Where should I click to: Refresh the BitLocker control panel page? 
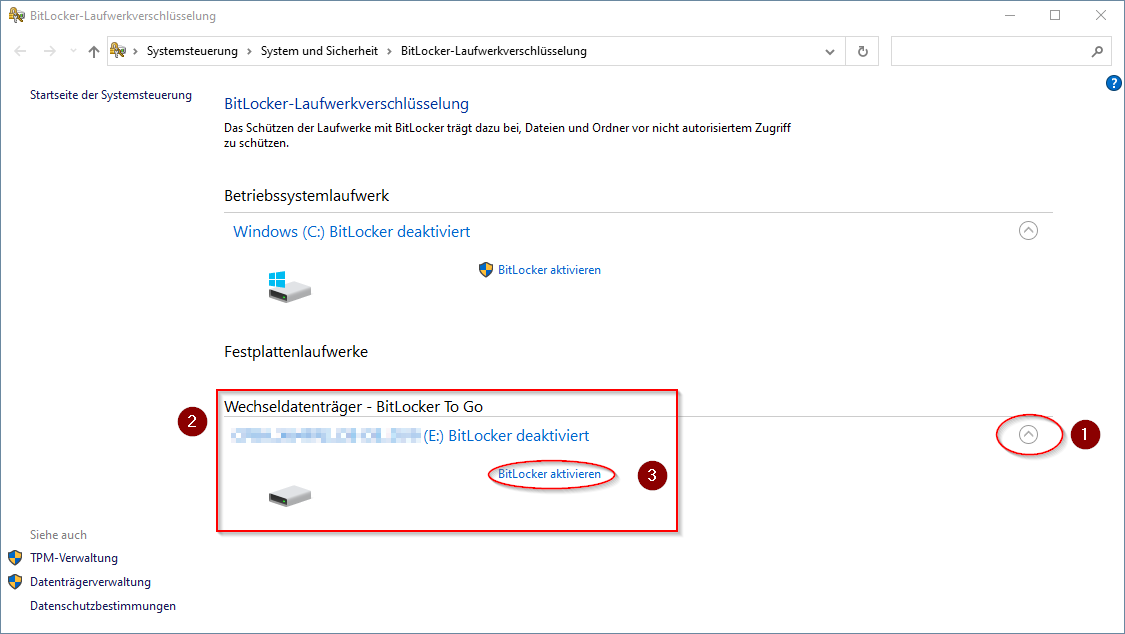tap(862, 51)
